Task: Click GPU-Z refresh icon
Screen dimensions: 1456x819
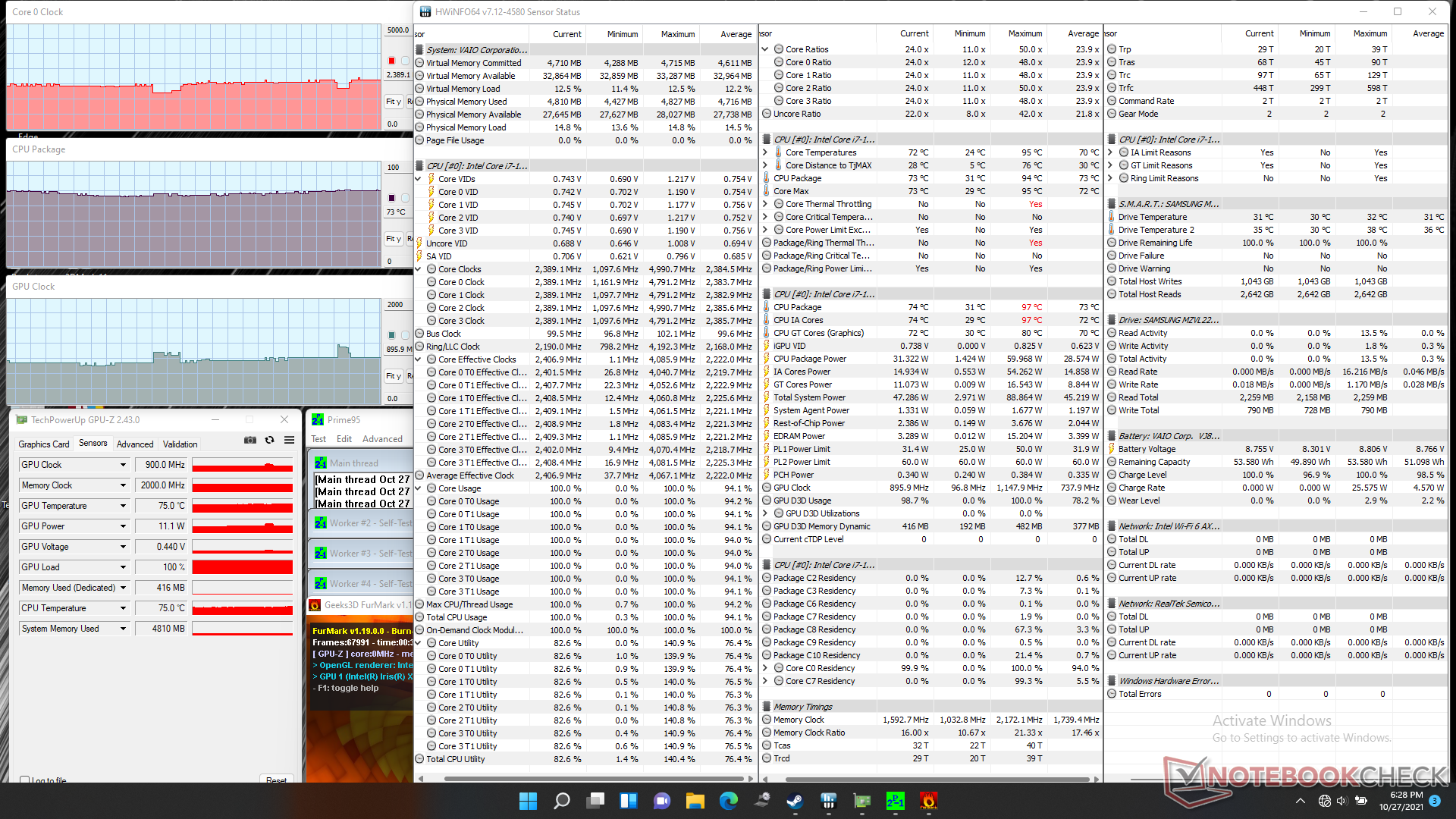Action: [269, 440]
